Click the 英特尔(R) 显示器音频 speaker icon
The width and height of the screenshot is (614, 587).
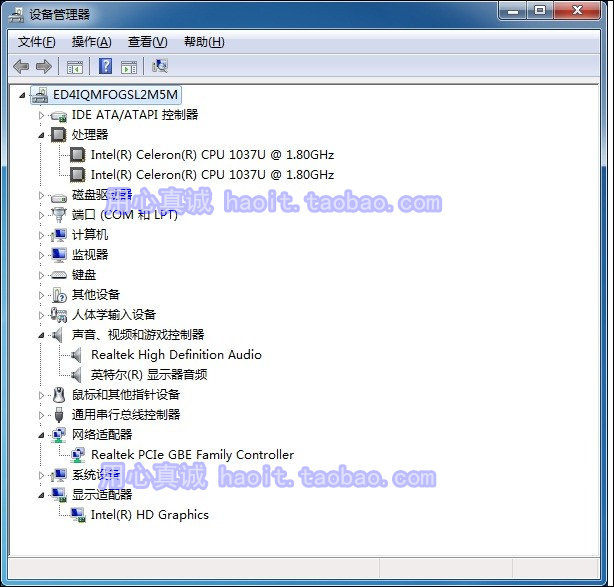click(76, 375)
